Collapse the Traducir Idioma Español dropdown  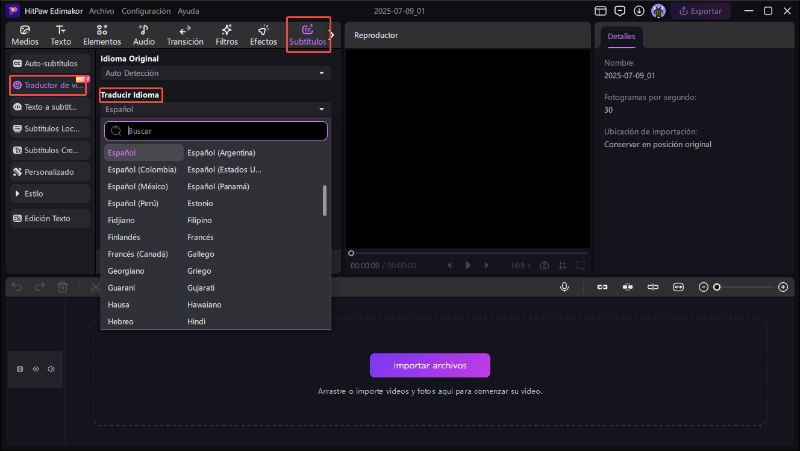click(215, 109)
